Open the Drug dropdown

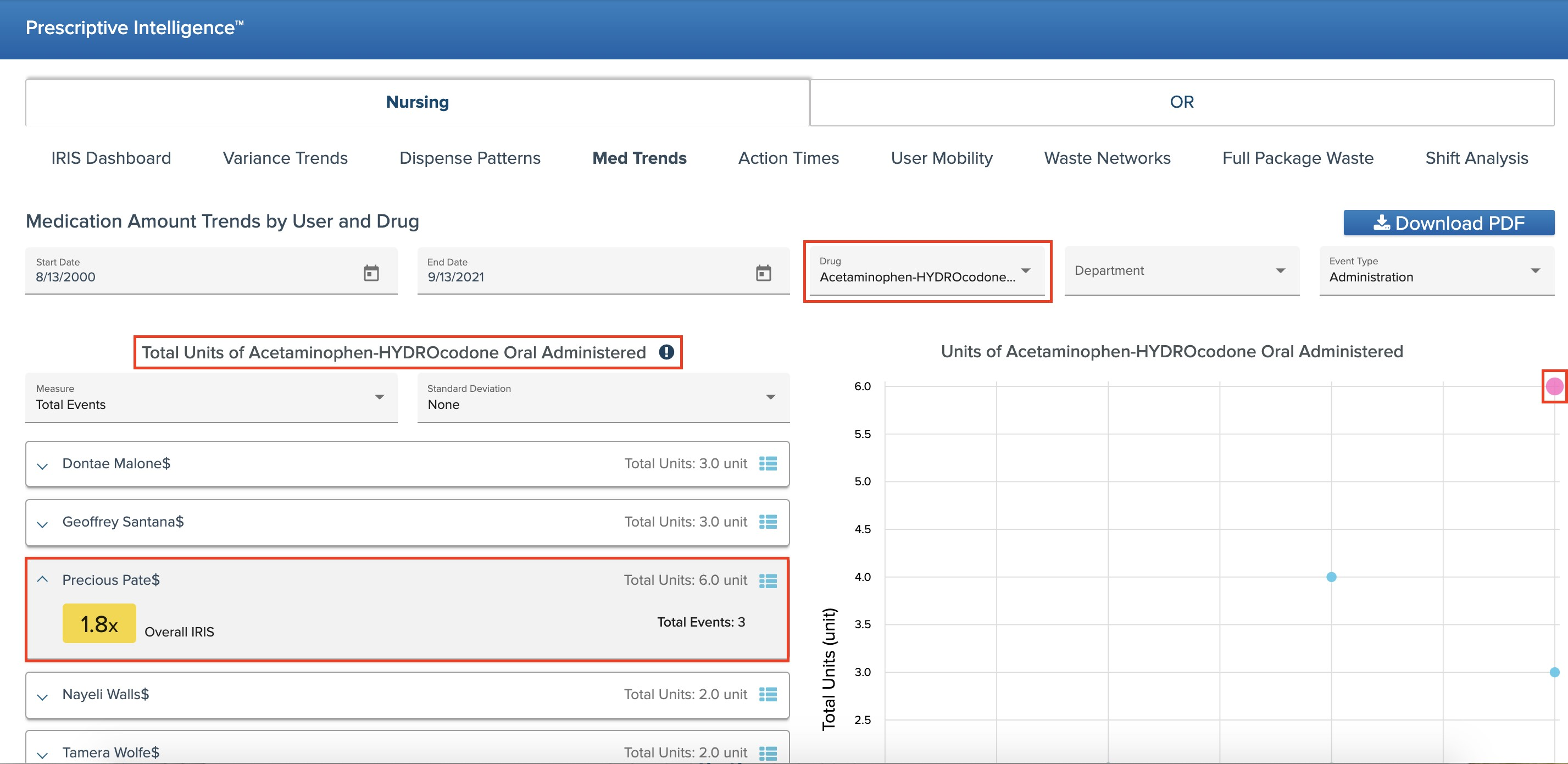click(926, 272)
